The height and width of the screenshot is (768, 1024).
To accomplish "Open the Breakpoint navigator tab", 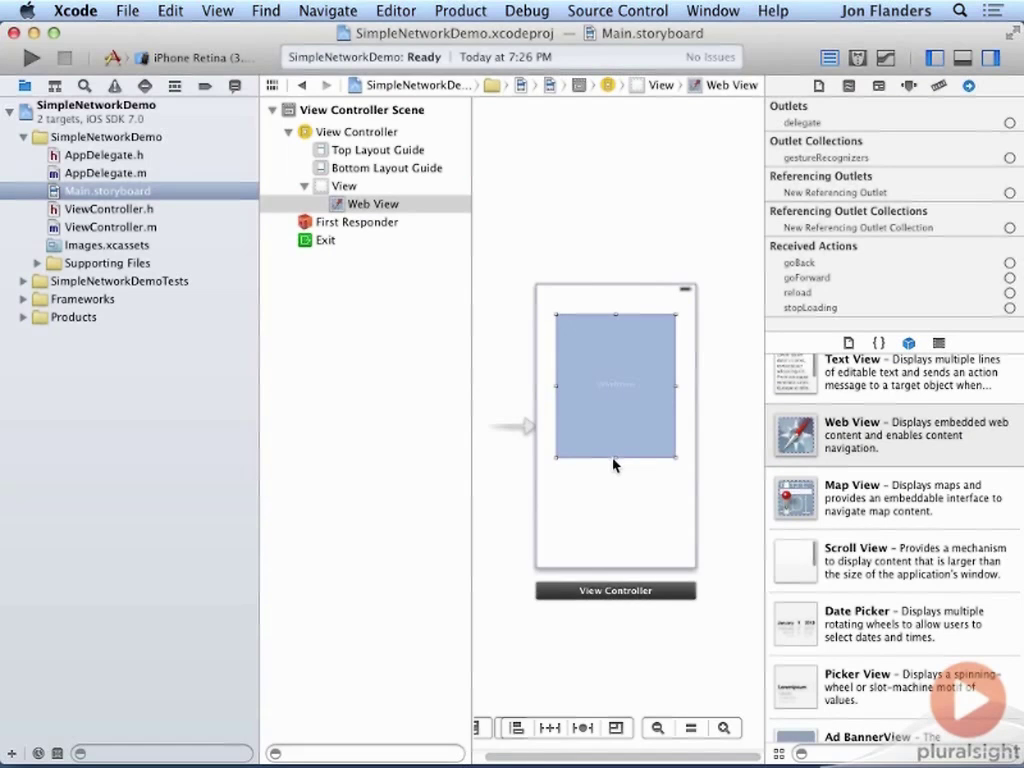I will click(x=204, y=86).
